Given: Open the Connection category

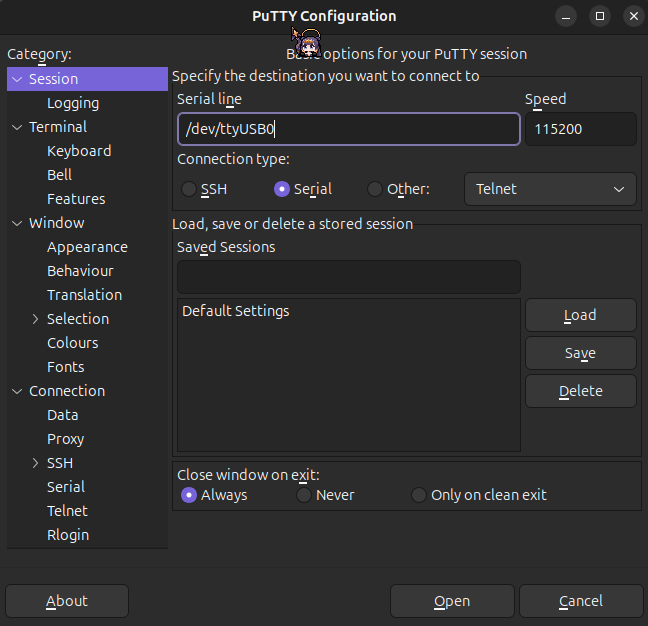Looking at the screenshot, I should (67, 391).
